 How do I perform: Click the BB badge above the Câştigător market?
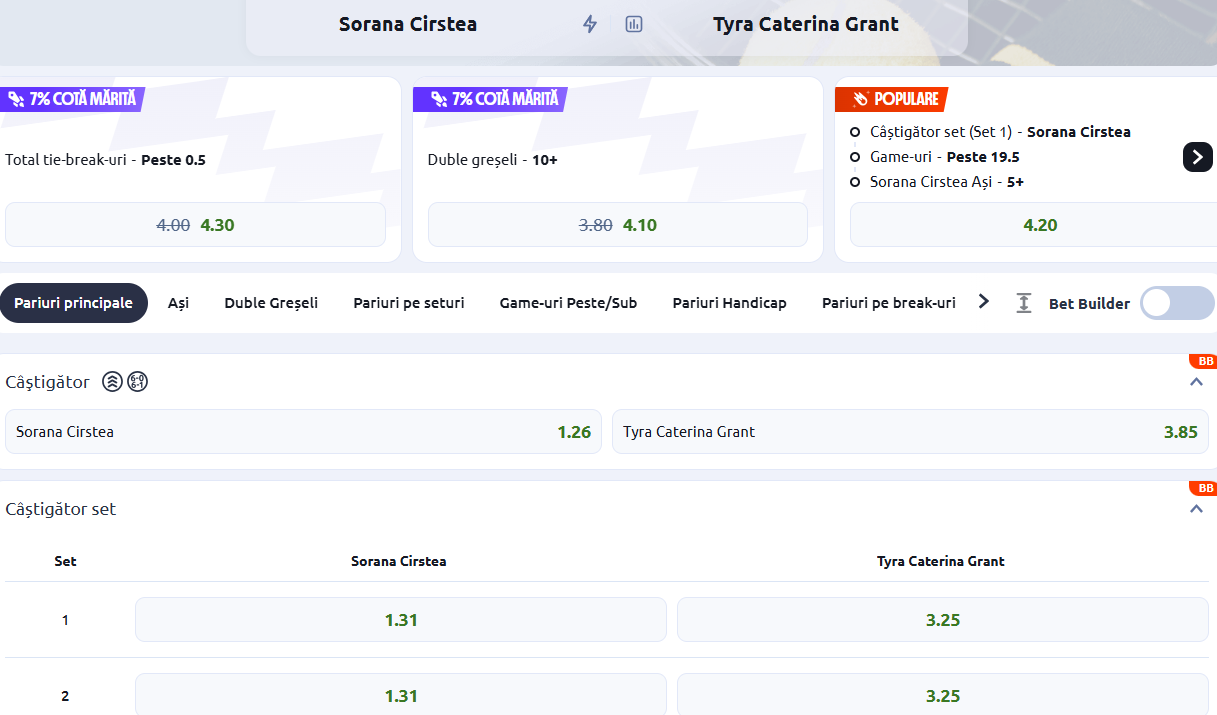[x=1206, y=360]
